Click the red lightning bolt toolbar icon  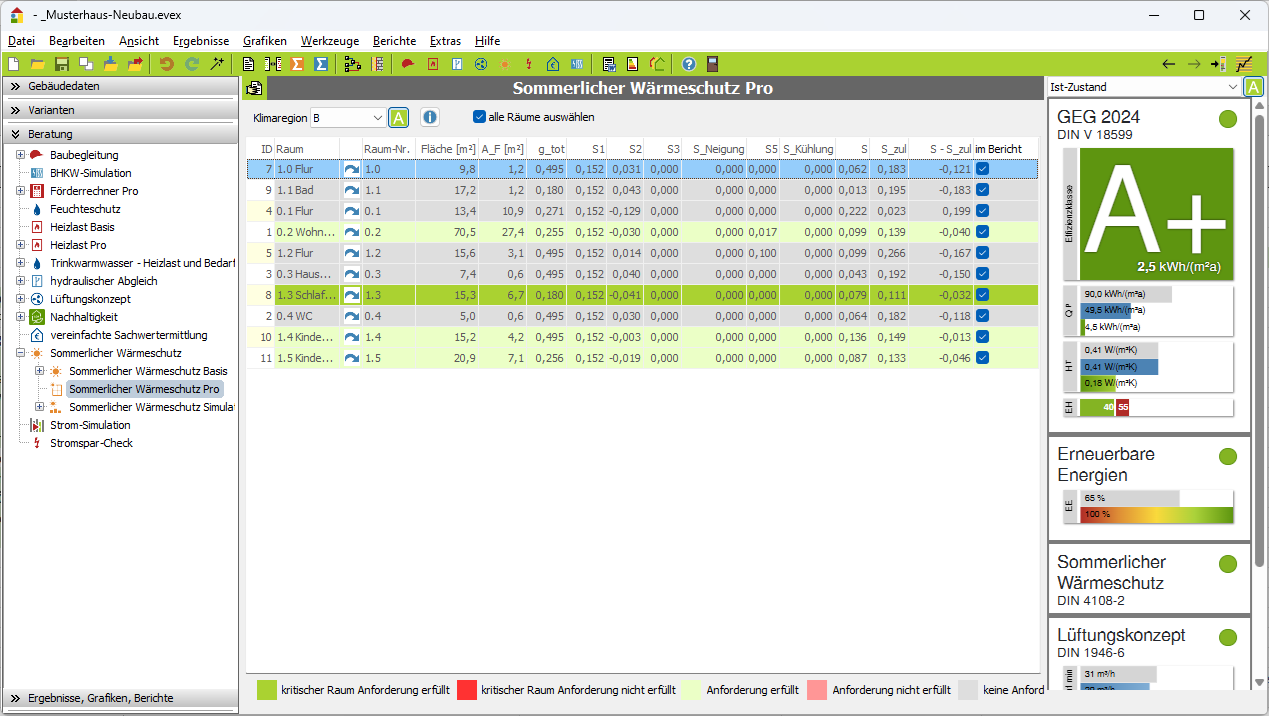coord(529,64)
